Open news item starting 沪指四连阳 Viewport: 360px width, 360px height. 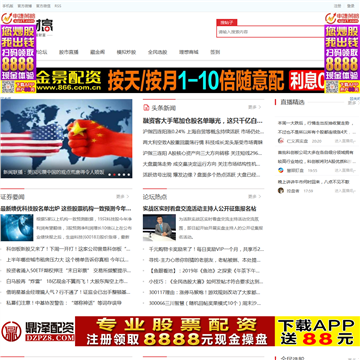(203, 132)
